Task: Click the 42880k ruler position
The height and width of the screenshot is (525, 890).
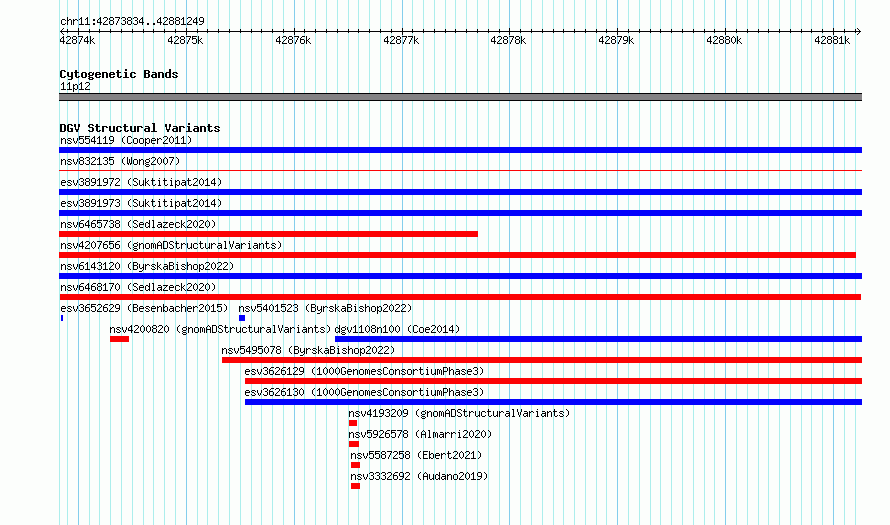Action: click(x=724, y=40)
